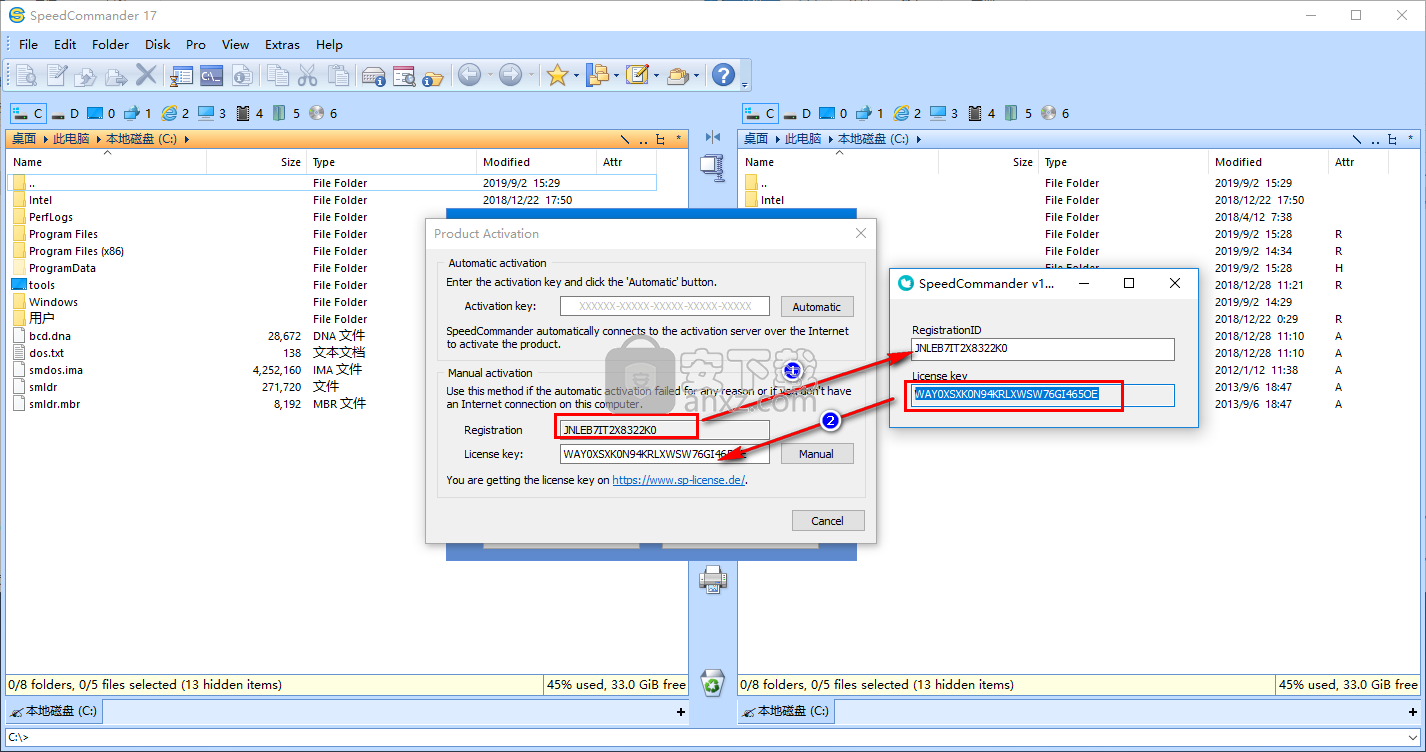The height and width of the screenshot is (752, 1426).
Task: Select the Windows folder in left panel
Action: (53, 302)
